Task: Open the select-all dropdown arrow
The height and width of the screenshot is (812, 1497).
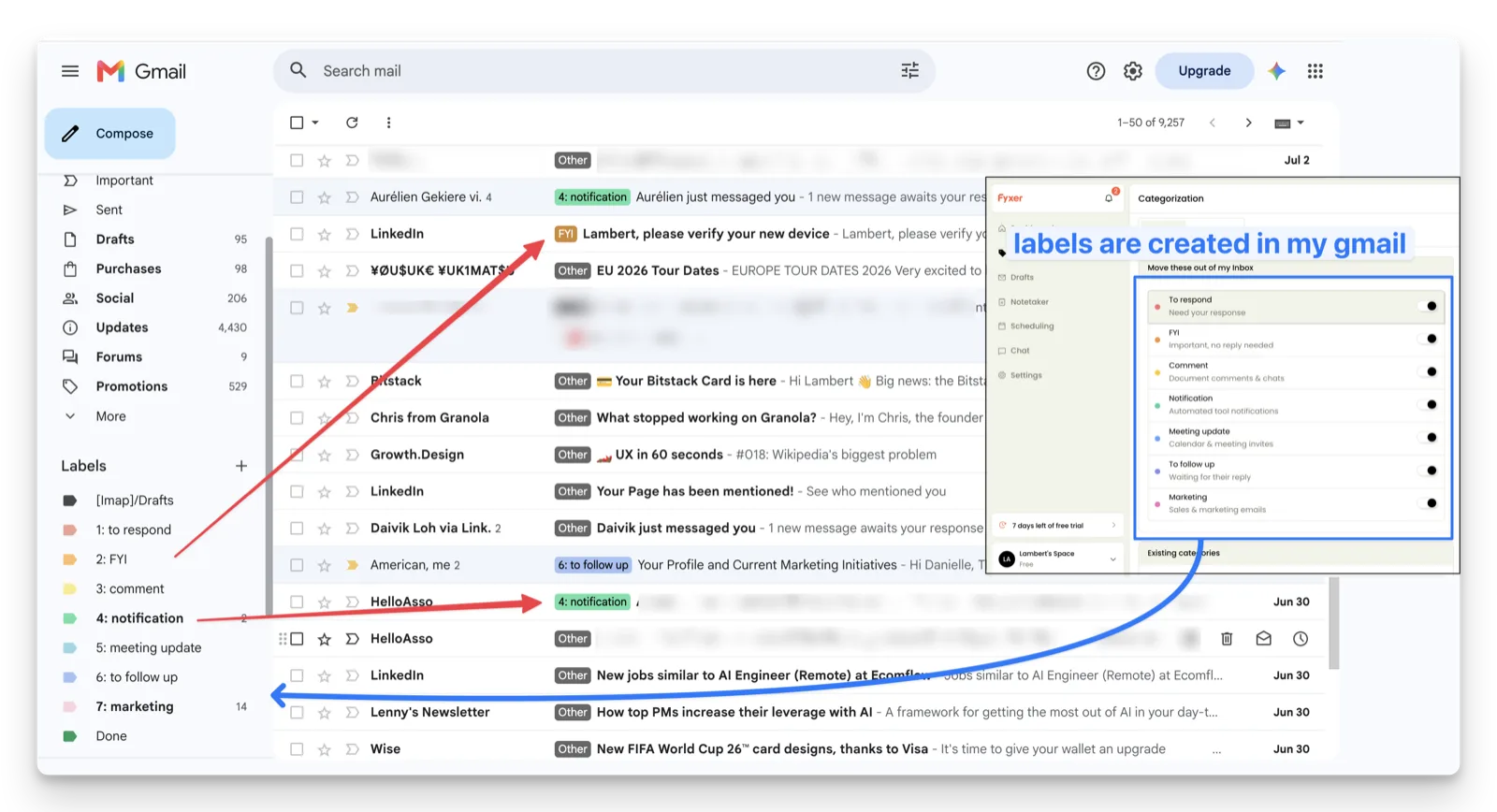Action: [x=315, y=123]
